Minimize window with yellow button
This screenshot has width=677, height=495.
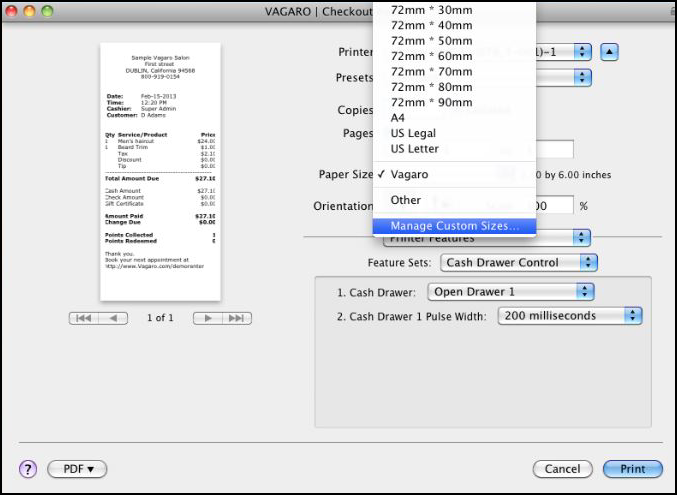click(x=29, y=11)
